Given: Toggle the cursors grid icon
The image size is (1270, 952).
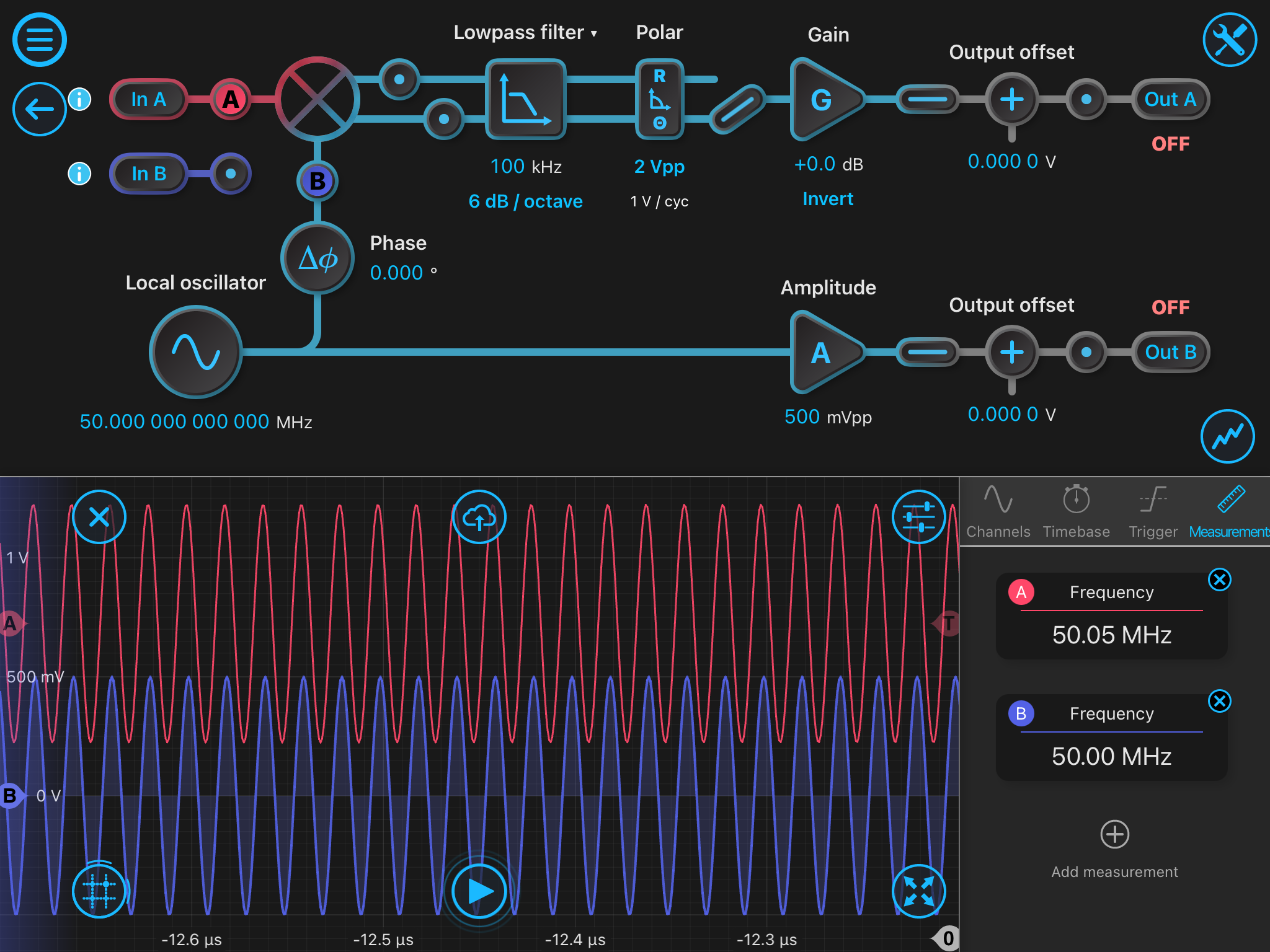Looking at the screenshot, I should [99, 891].
